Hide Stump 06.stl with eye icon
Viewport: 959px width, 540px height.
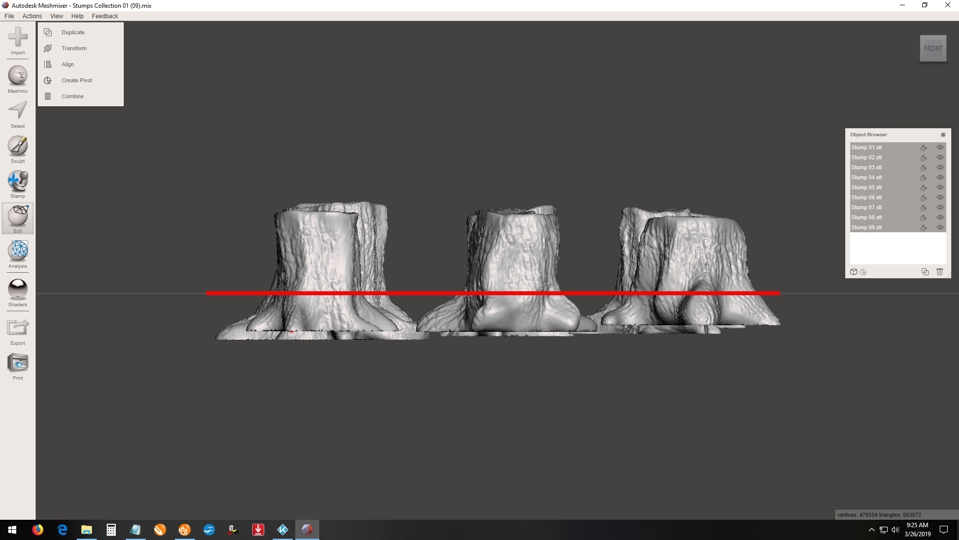(x=940, y=198)
